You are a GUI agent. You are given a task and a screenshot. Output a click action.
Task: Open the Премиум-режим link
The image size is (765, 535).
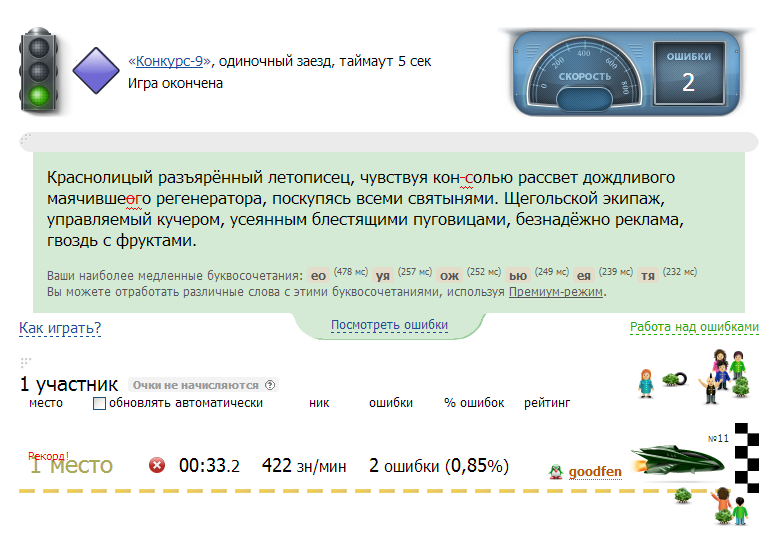coord(556,292)
